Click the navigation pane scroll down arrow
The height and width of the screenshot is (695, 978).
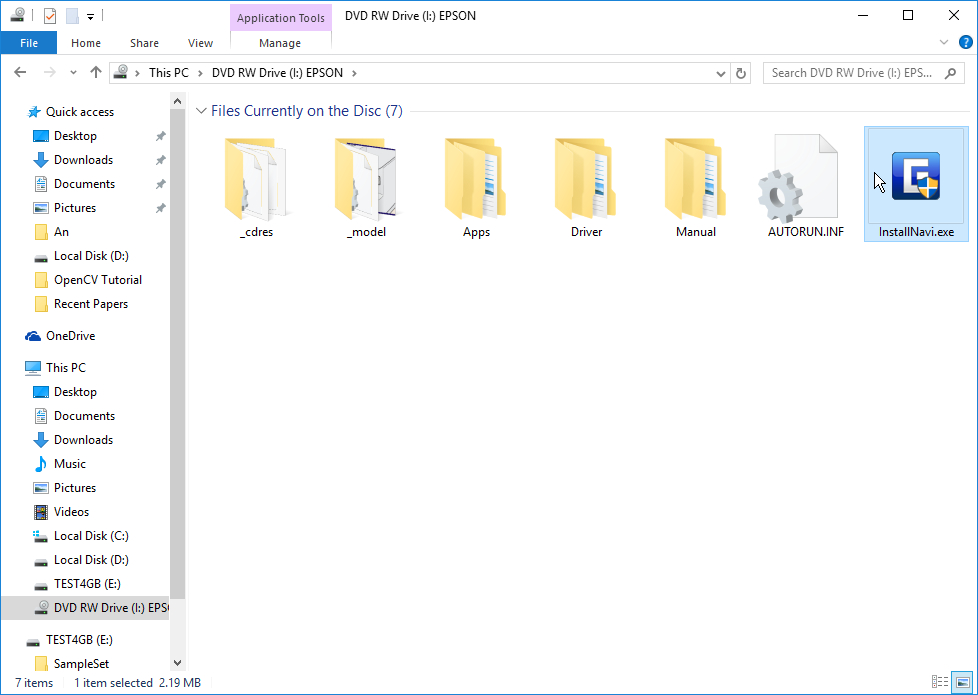click(178, 663)
